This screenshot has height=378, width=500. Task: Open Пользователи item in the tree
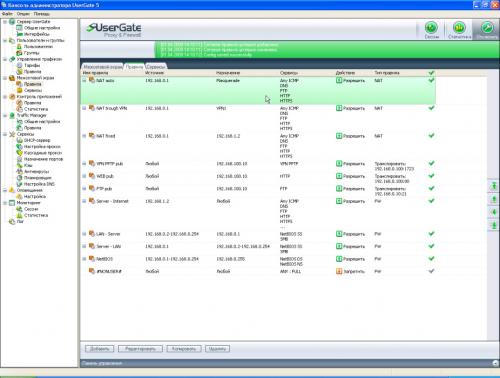(x=38, y=47)
